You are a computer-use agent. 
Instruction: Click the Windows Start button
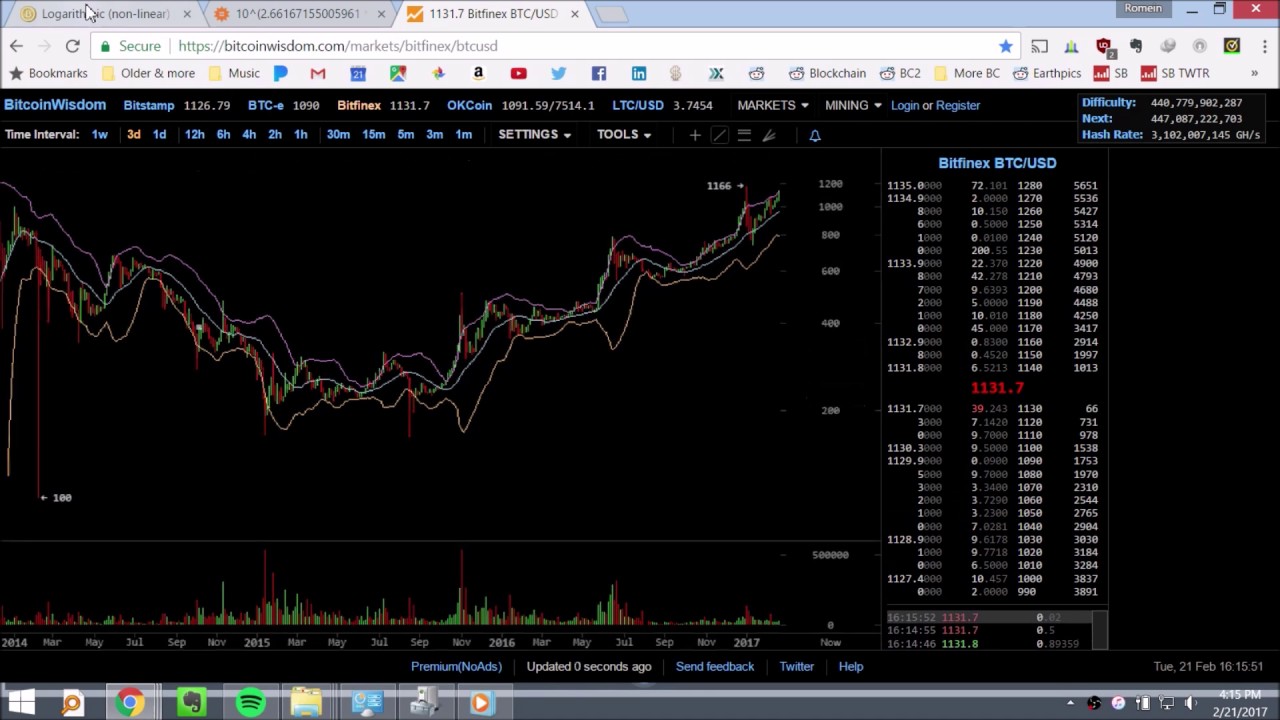[x=21, y=703]
